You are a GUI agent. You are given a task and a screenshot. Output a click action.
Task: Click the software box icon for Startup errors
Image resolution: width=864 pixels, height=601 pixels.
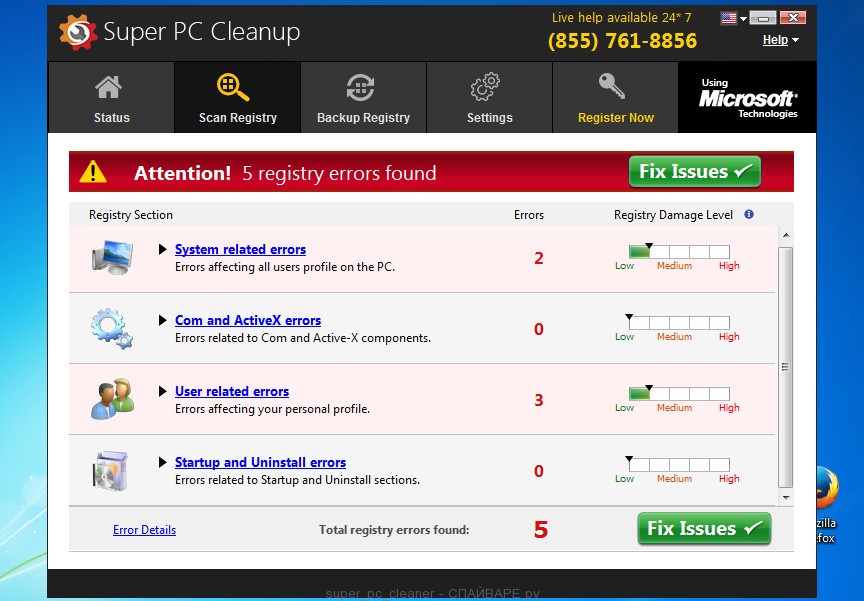110,470
